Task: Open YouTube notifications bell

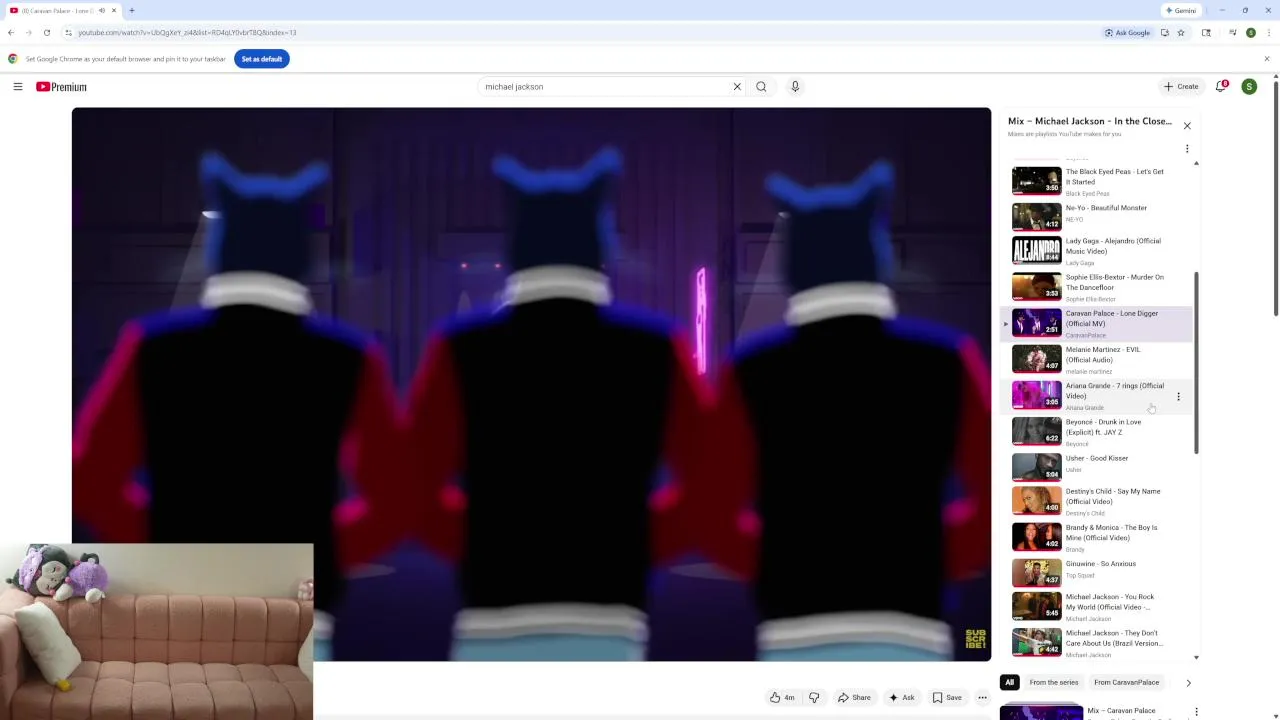Action: (1222, 87)
